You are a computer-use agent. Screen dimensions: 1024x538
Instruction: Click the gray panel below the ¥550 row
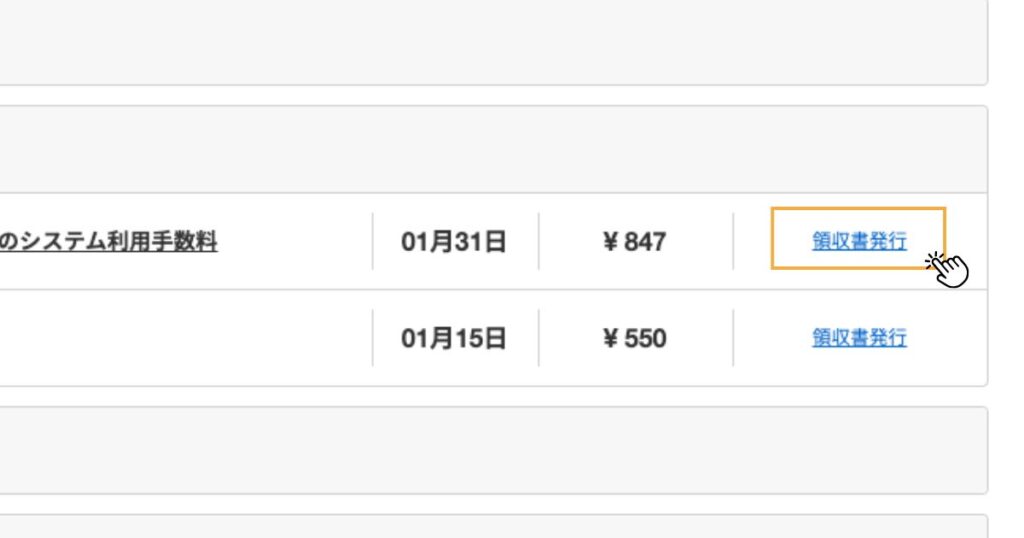pos(493,451)
